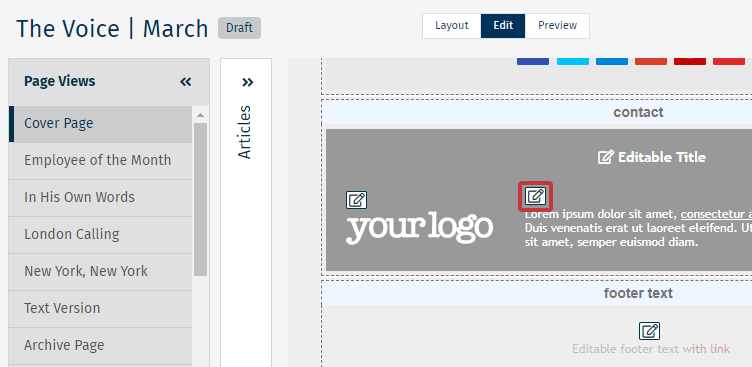This screenshot has height=367, width=752.
Task: Select Archive Page view
Action: coord(101,345)
